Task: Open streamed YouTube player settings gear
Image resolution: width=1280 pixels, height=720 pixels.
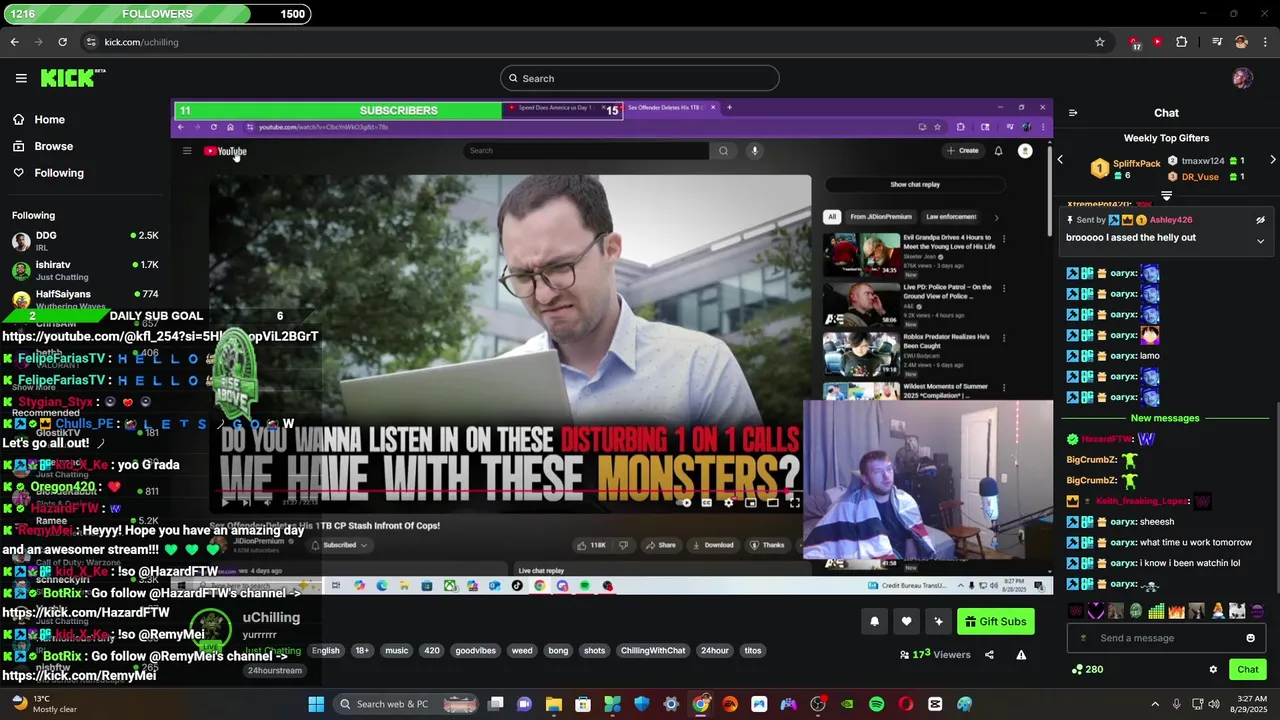Action: [x=728, y=503]
